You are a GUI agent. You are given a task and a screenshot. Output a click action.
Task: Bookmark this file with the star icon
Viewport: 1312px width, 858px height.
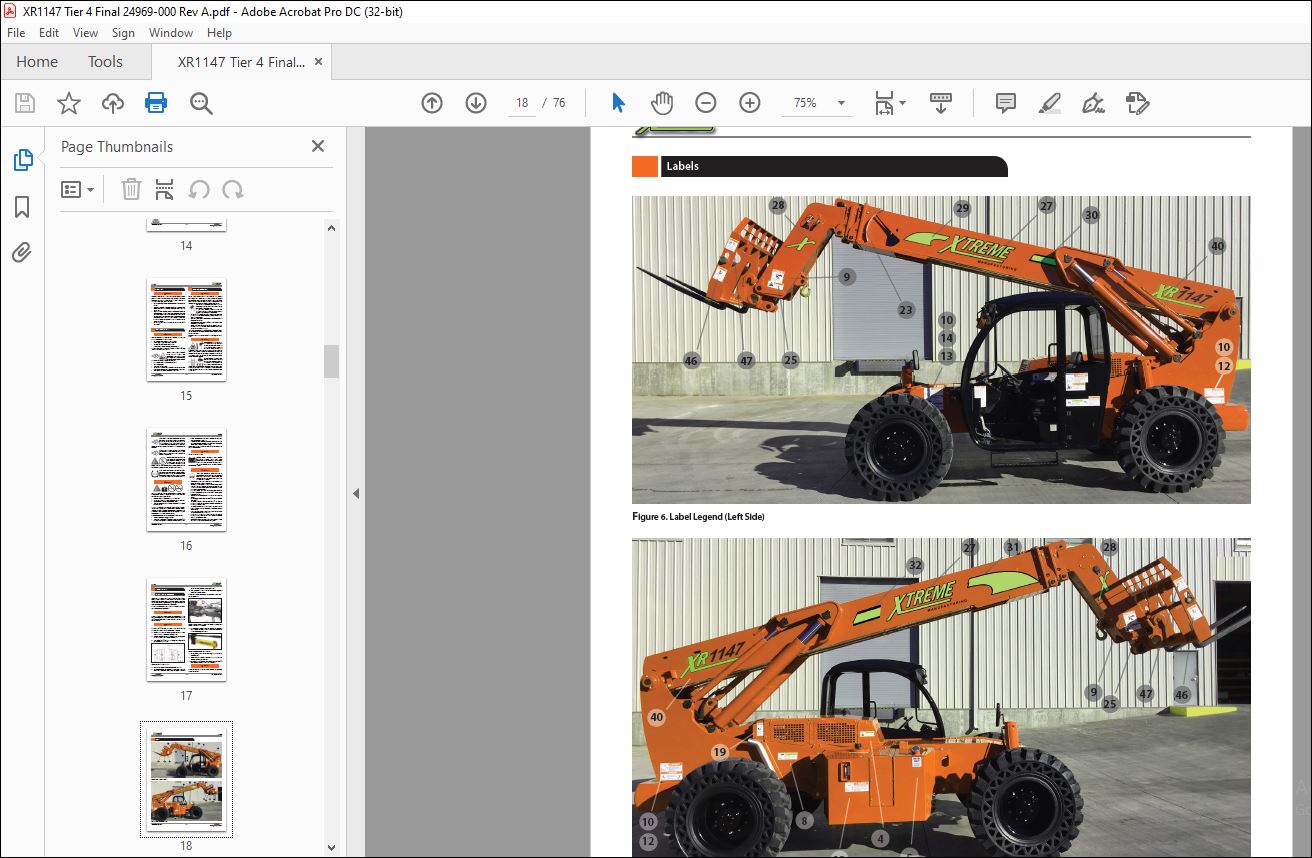pos(69,103)
